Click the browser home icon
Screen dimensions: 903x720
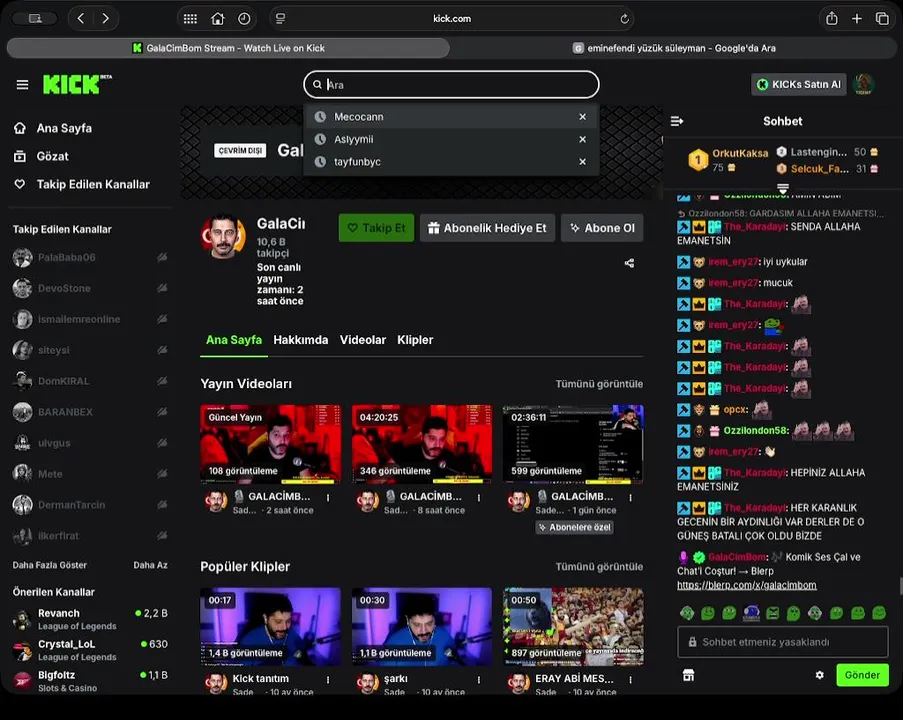pos(217,18)
